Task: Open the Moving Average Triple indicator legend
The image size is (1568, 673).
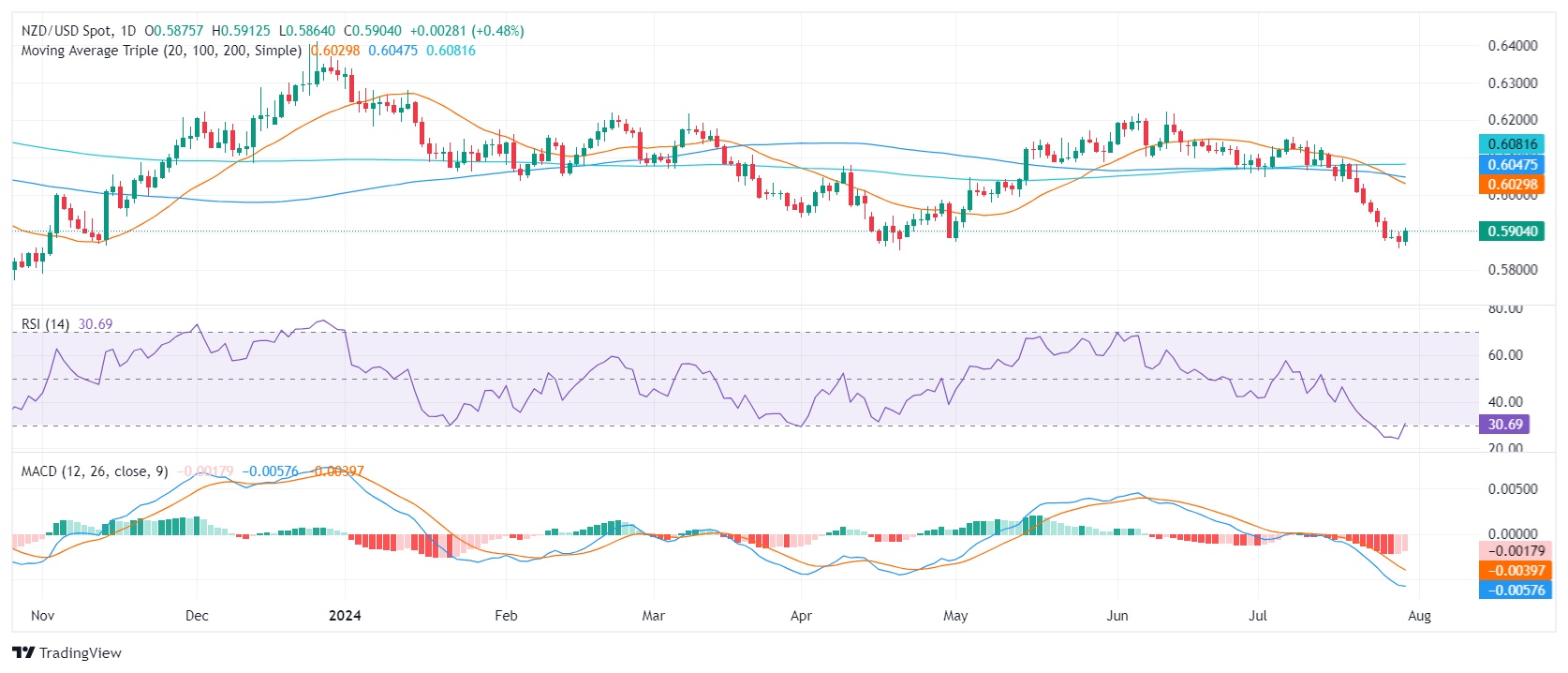Action: [x=161, y=51]
